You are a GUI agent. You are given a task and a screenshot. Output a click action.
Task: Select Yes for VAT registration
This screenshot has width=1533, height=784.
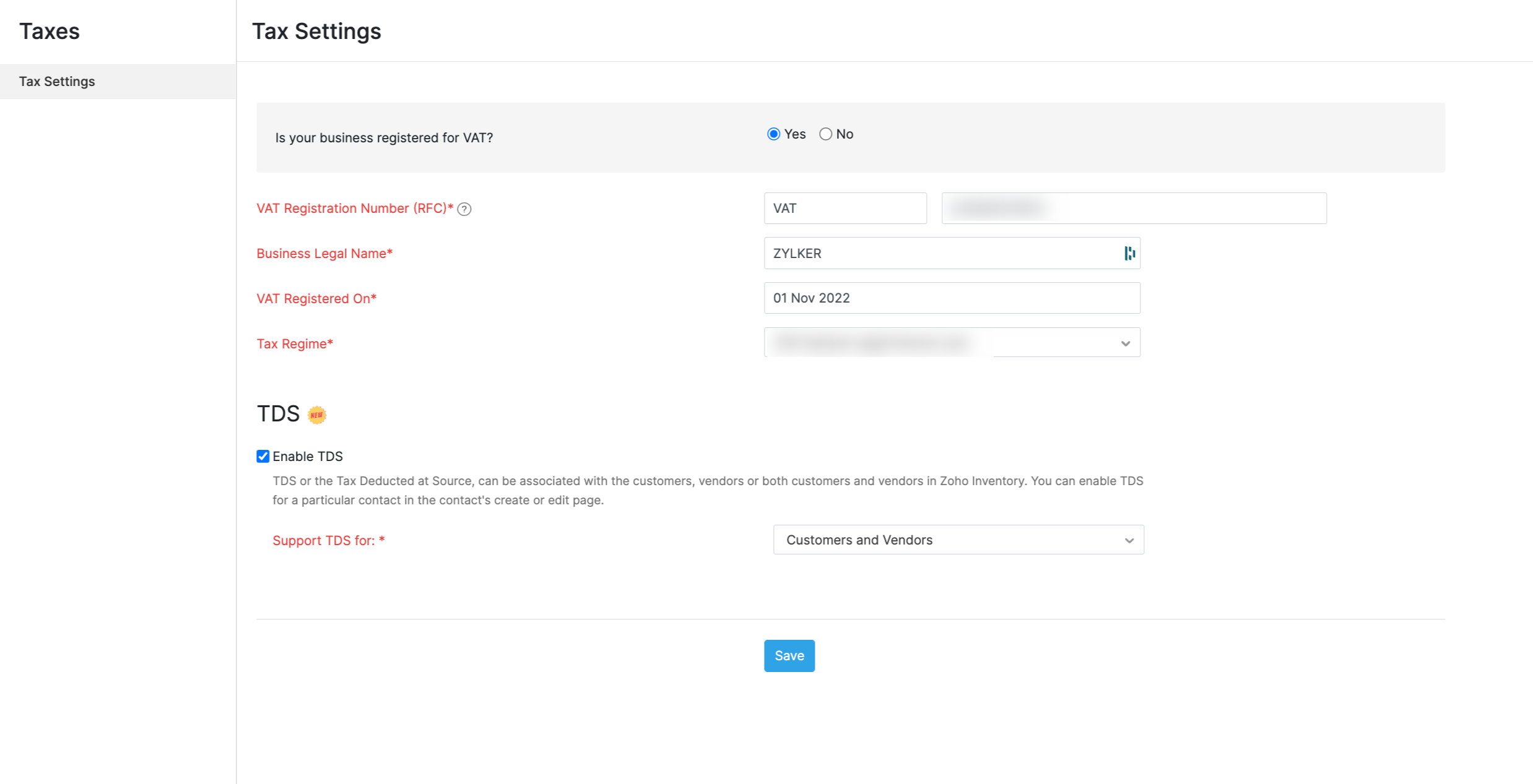[x=773, y=134]
